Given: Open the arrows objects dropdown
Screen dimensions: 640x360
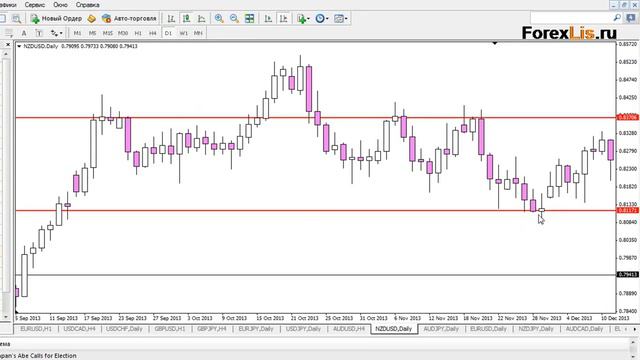Looking at the screenshot, I should 56,33.
